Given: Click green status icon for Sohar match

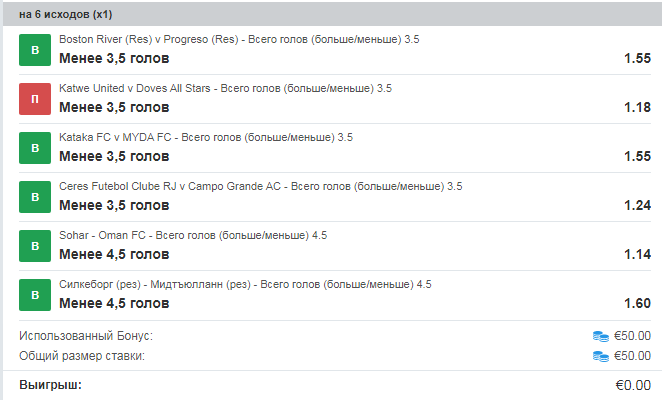Looking at the screenshot, I should [x=35, y=246].
